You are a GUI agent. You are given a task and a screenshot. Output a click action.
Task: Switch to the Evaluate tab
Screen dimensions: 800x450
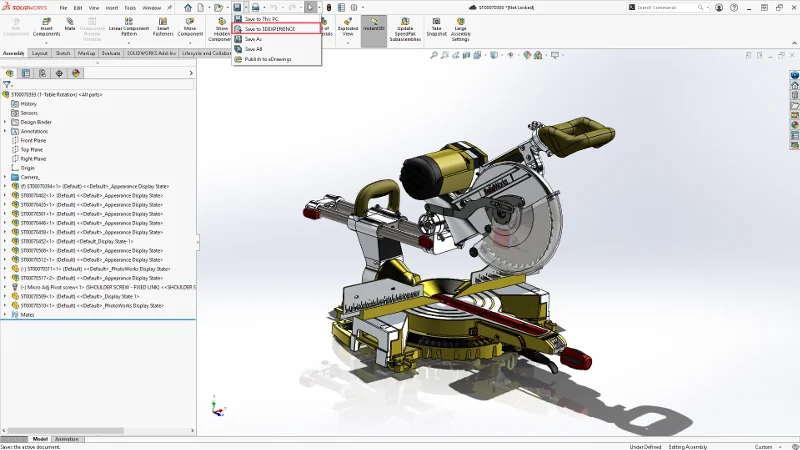tap(111, 53)
